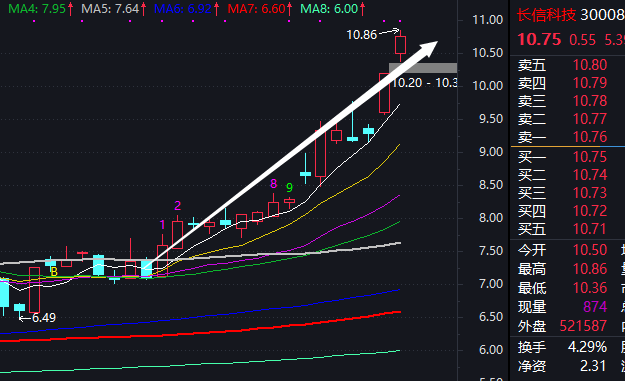625x381 pixels.
Task: Pick the 卖一 ask price 10.76
Action: (x=590, y=137)
